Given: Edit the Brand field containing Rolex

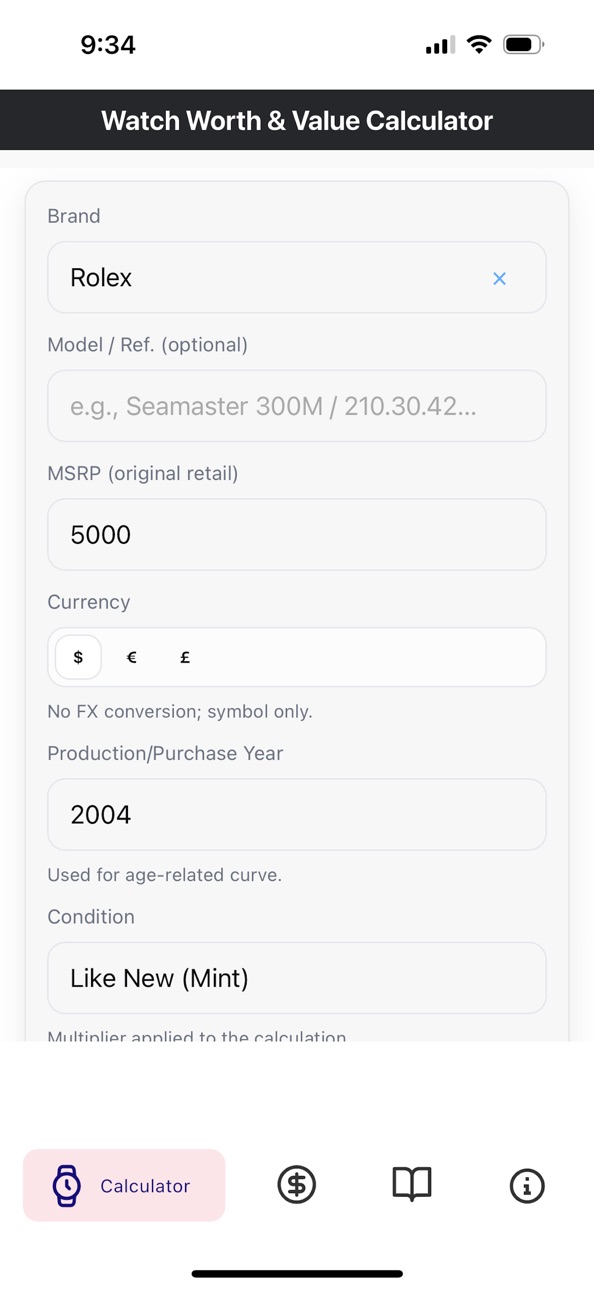Looking at the screenshot, I should [297, 277].
